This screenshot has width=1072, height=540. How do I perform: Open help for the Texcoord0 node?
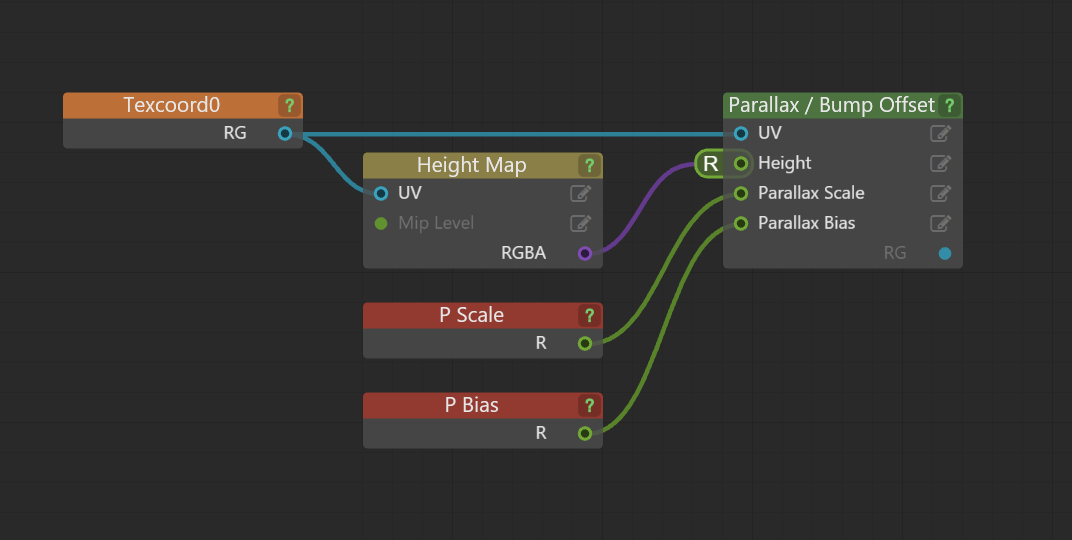[x=289, y=105]
